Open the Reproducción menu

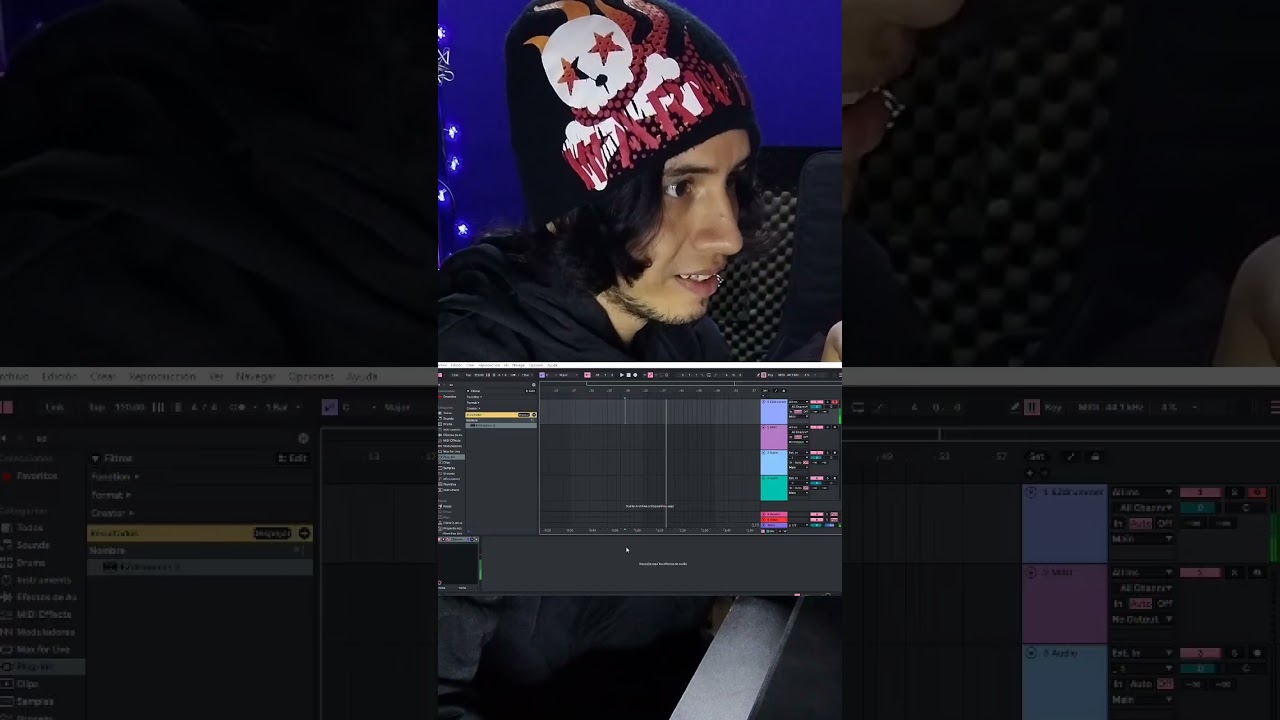489,365
